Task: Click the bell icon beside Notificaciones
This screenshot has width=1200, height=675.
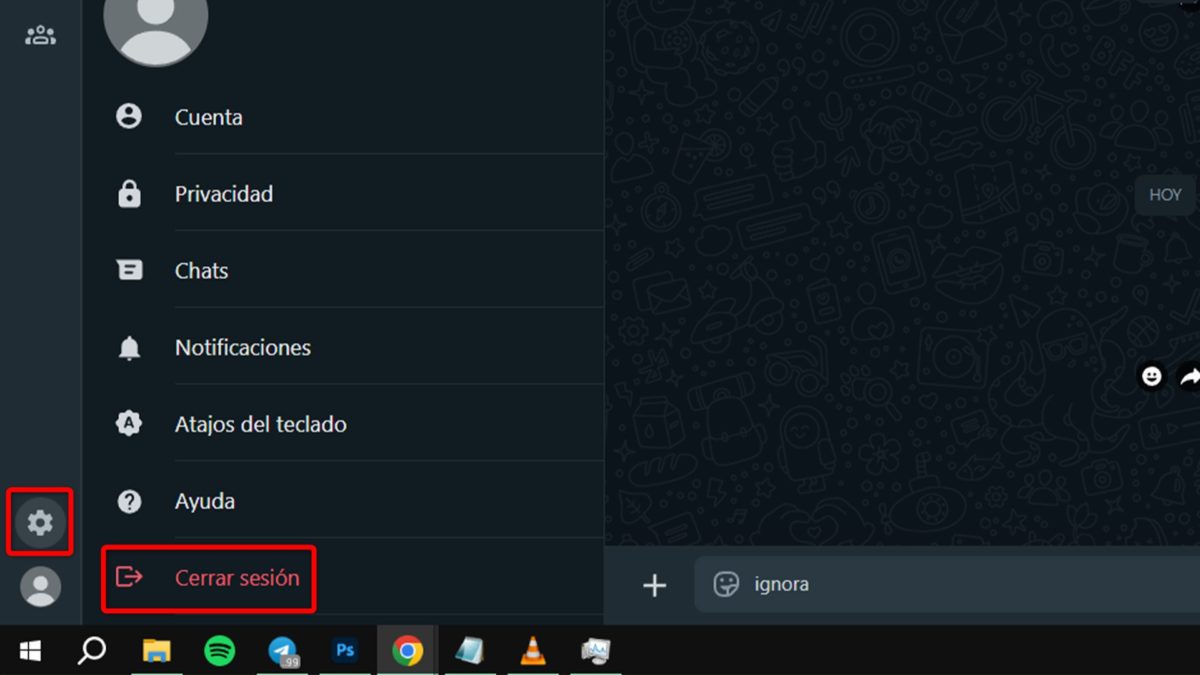Action: tap(129, 348)
